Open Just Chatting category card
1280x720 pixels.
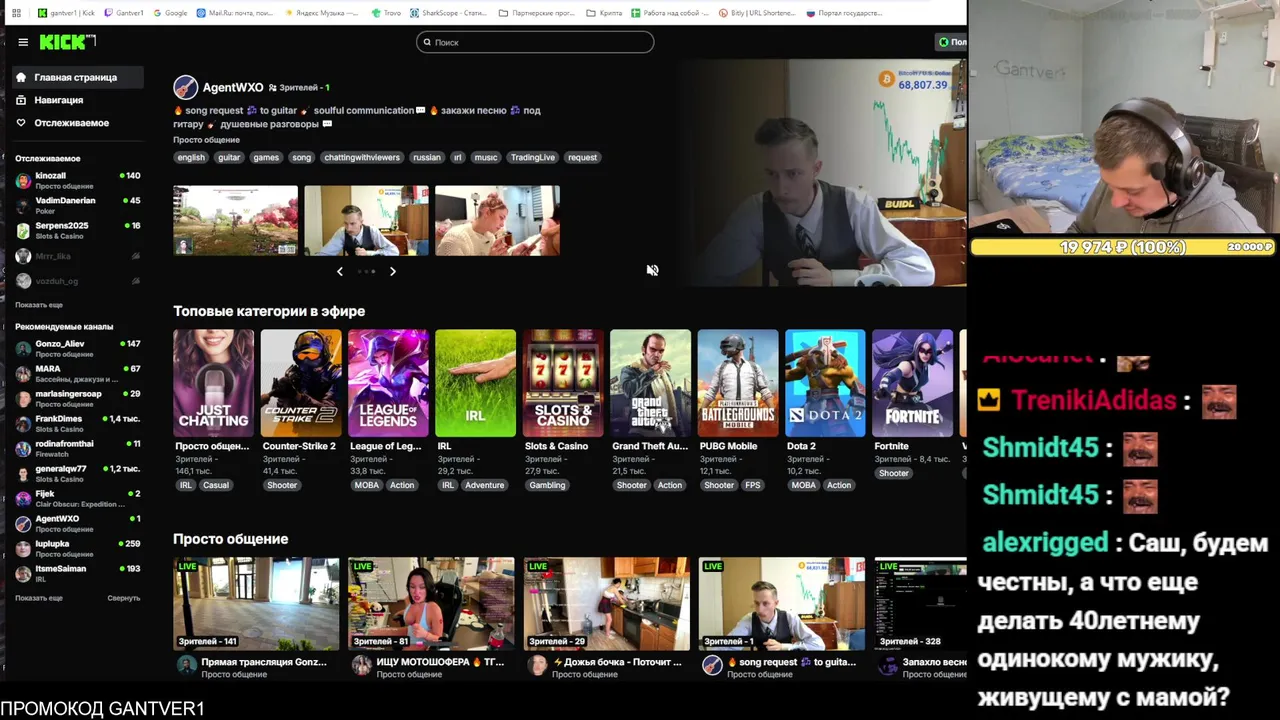(213, 383)
